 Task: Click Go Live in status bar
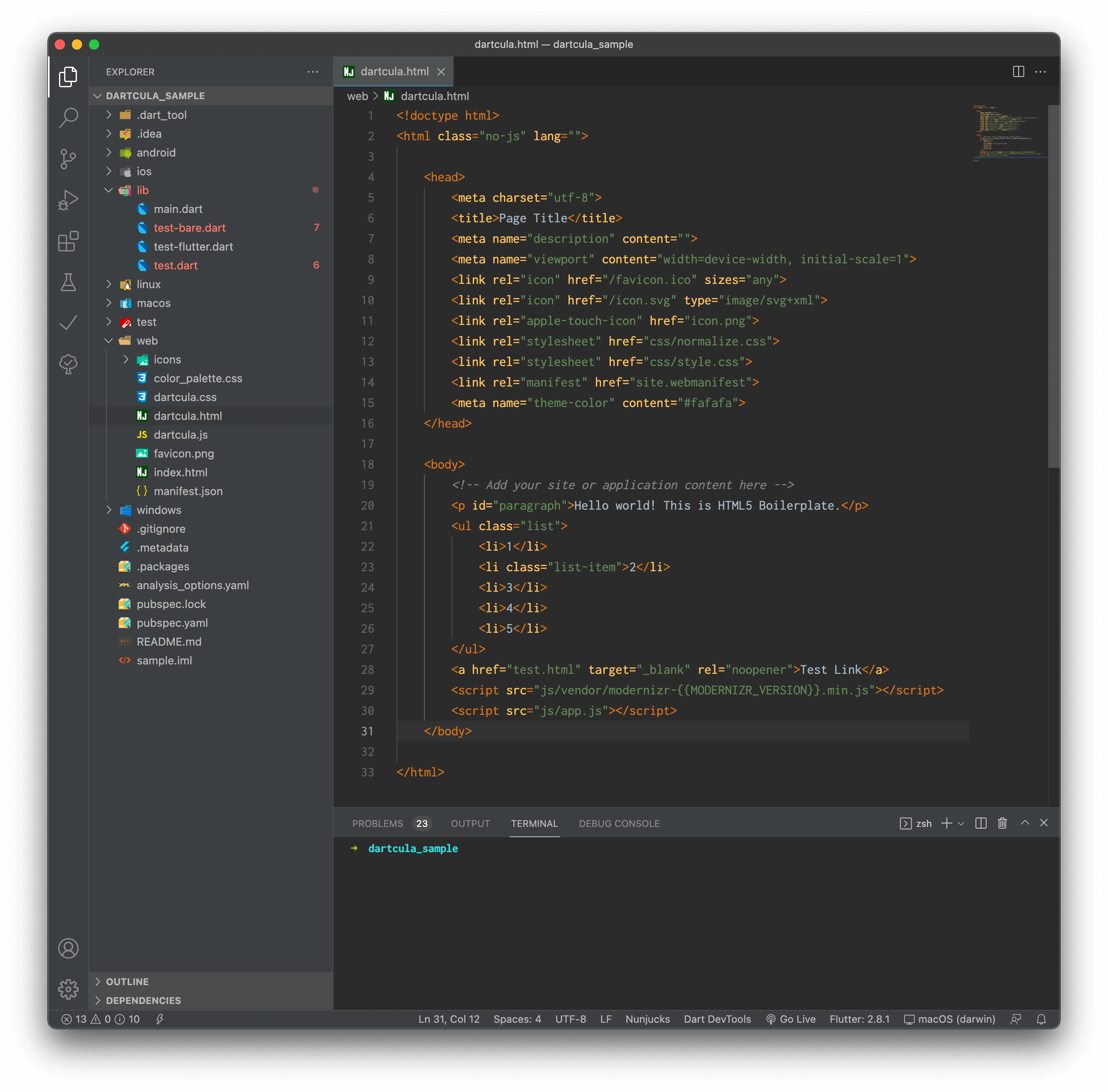(791, 1019)
